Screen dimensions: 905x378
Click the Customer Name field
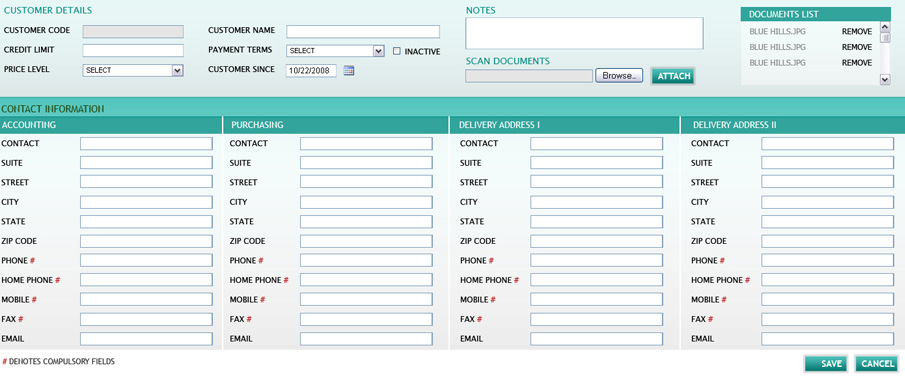[x=363, y=31]
